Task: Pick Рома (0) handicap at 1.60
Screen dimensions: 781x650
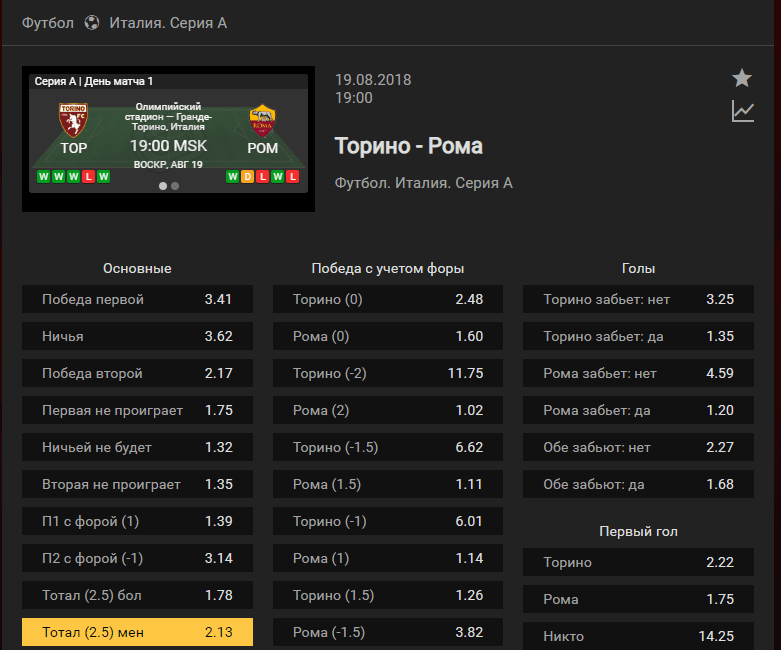Action: 388,336
